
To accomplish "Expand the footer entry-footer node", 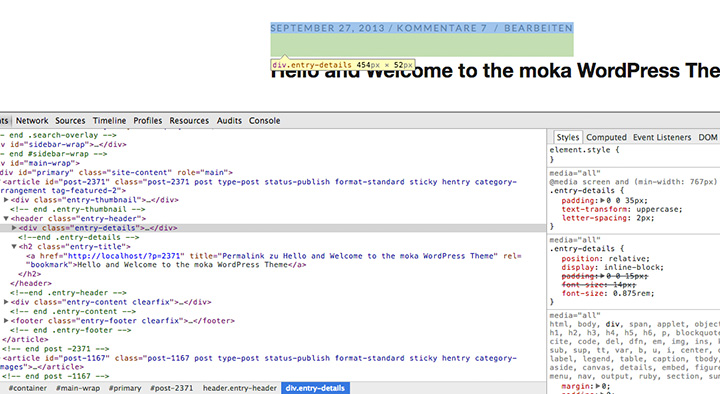I will click(x=6, y=321).
